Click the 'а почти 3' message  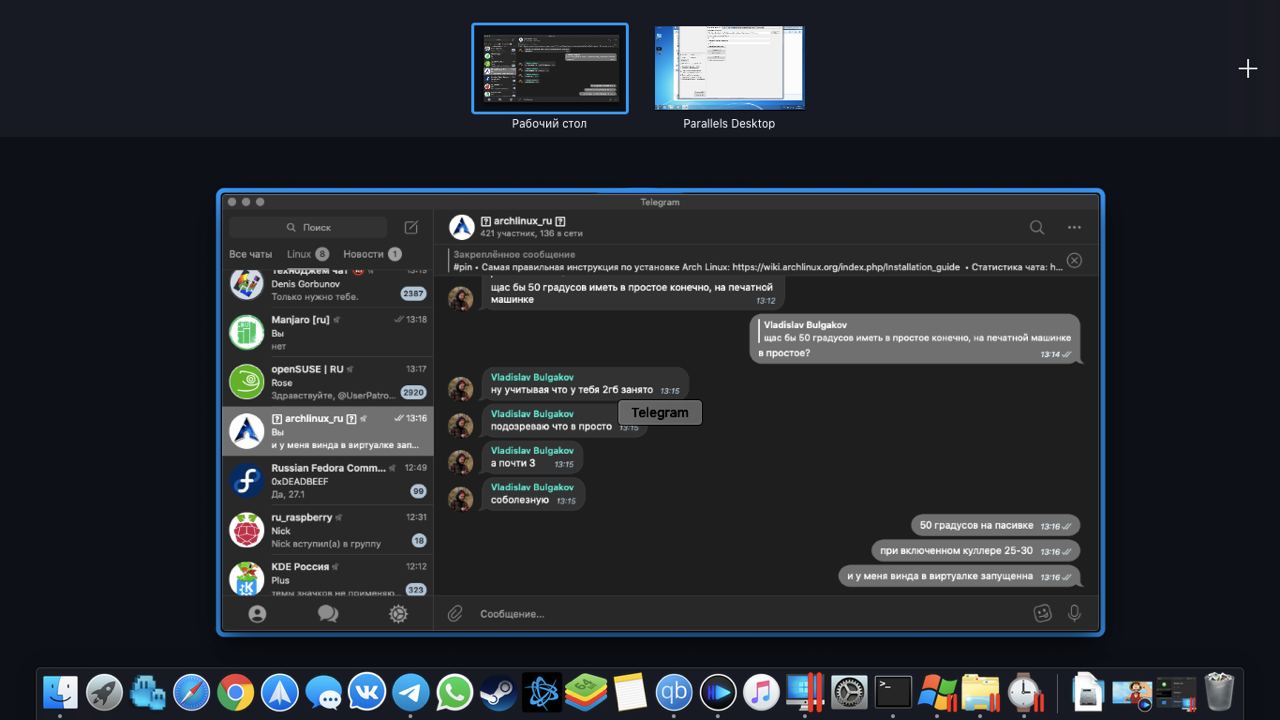(532, 457)
